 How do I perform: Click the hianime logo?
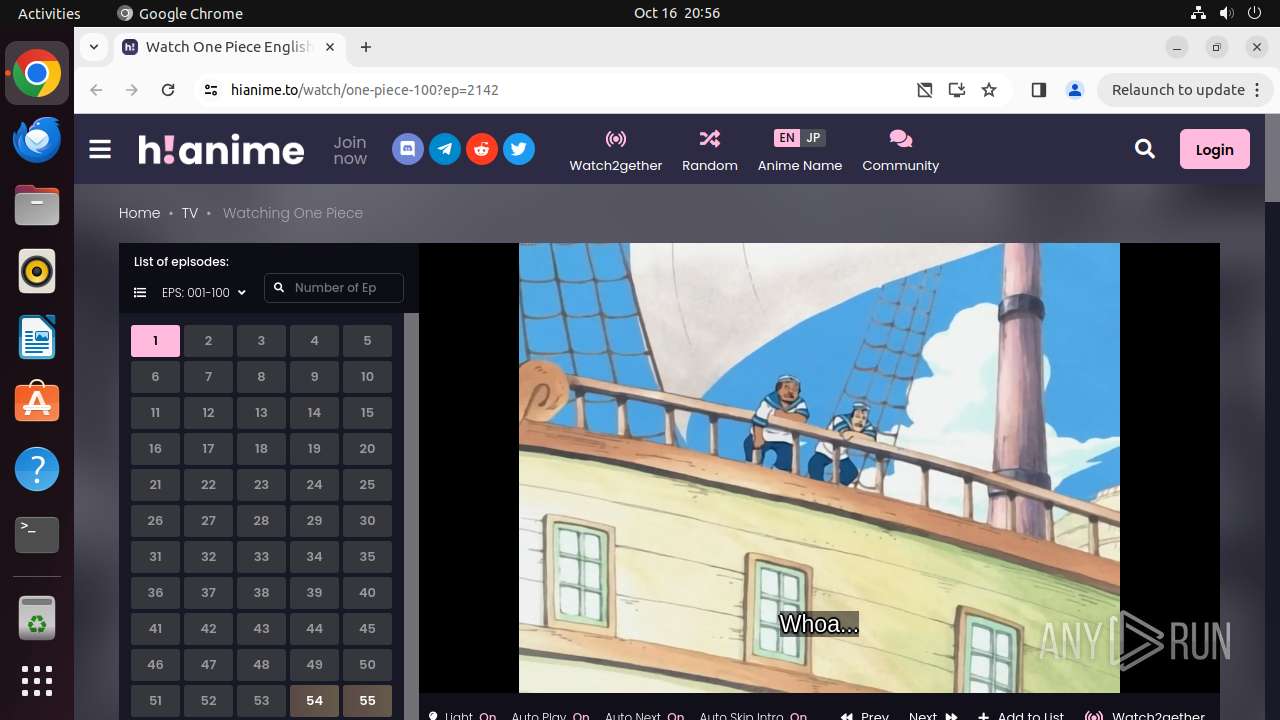[x=221, y=149]
